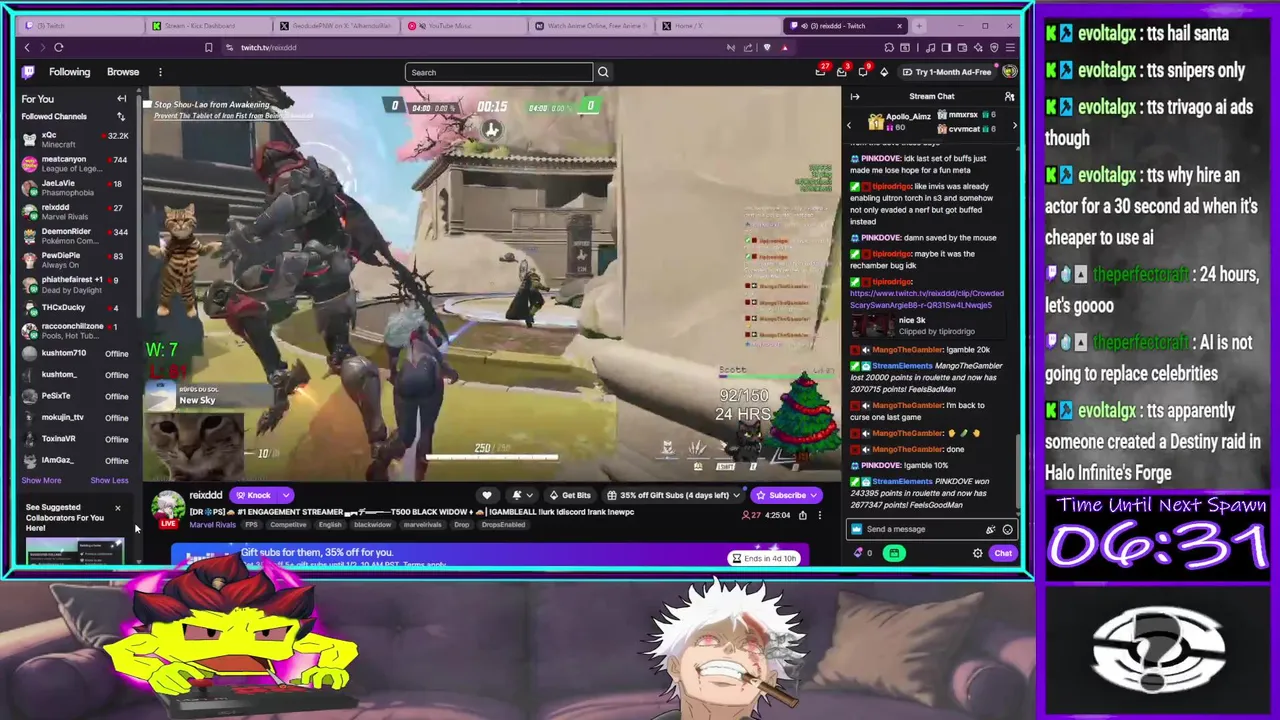Expand the notification bell dropdown chevron
Image resolution: width=1280 pixels, height=720 pixels.
[x=529, y=495]
